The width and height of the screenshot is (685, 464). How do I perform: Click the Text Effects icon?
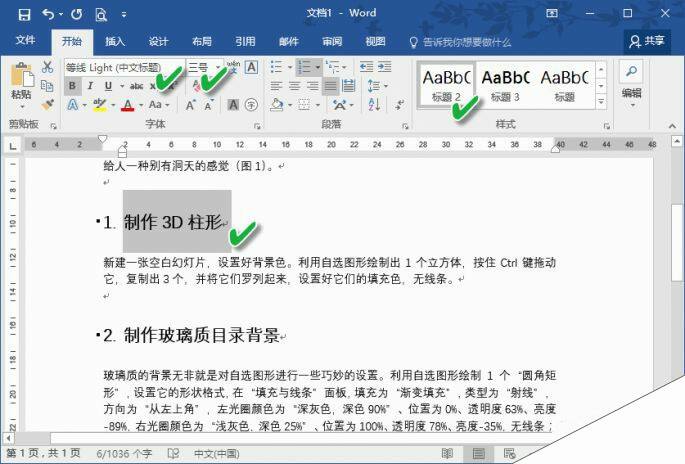coord(73,105)
